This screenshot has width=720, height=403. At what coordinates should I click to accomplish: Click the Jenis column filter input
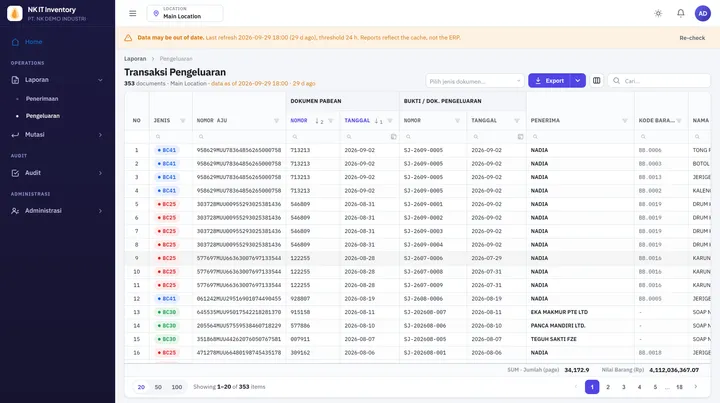tap(171, 137)
